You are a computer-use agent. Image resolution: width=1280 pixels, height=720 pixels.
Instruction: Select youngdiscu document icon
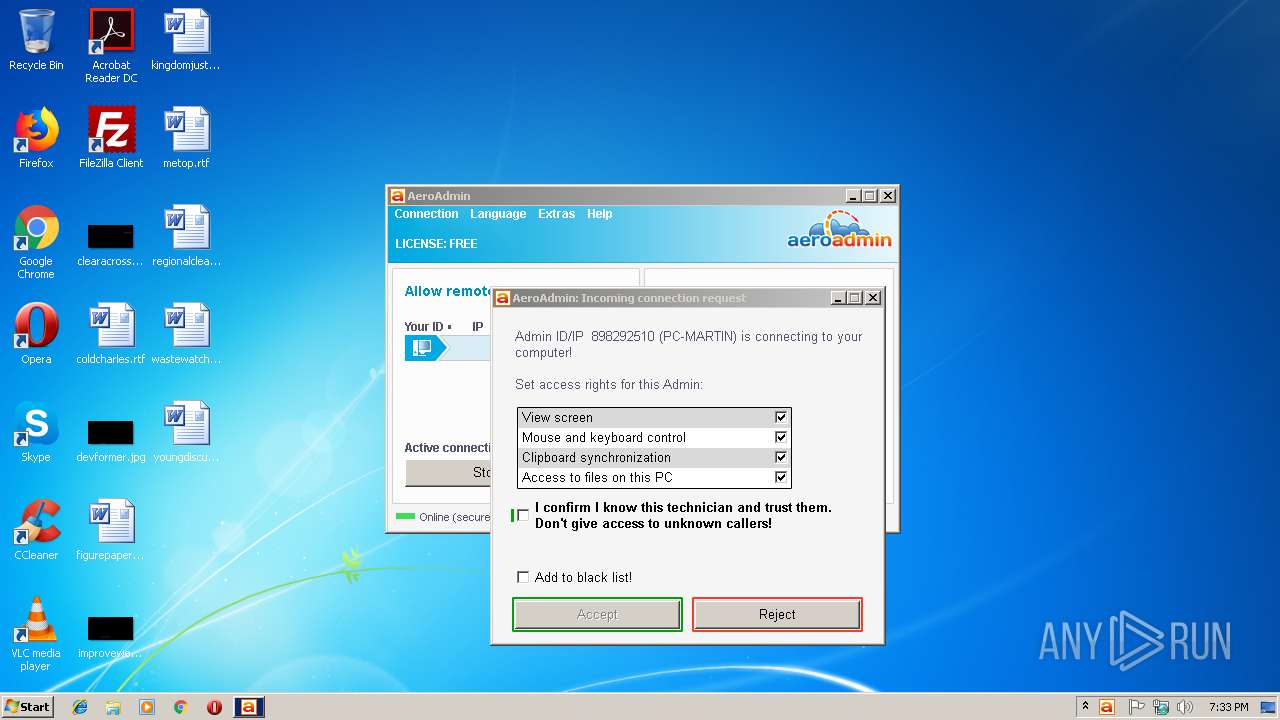tap(186, 432)
